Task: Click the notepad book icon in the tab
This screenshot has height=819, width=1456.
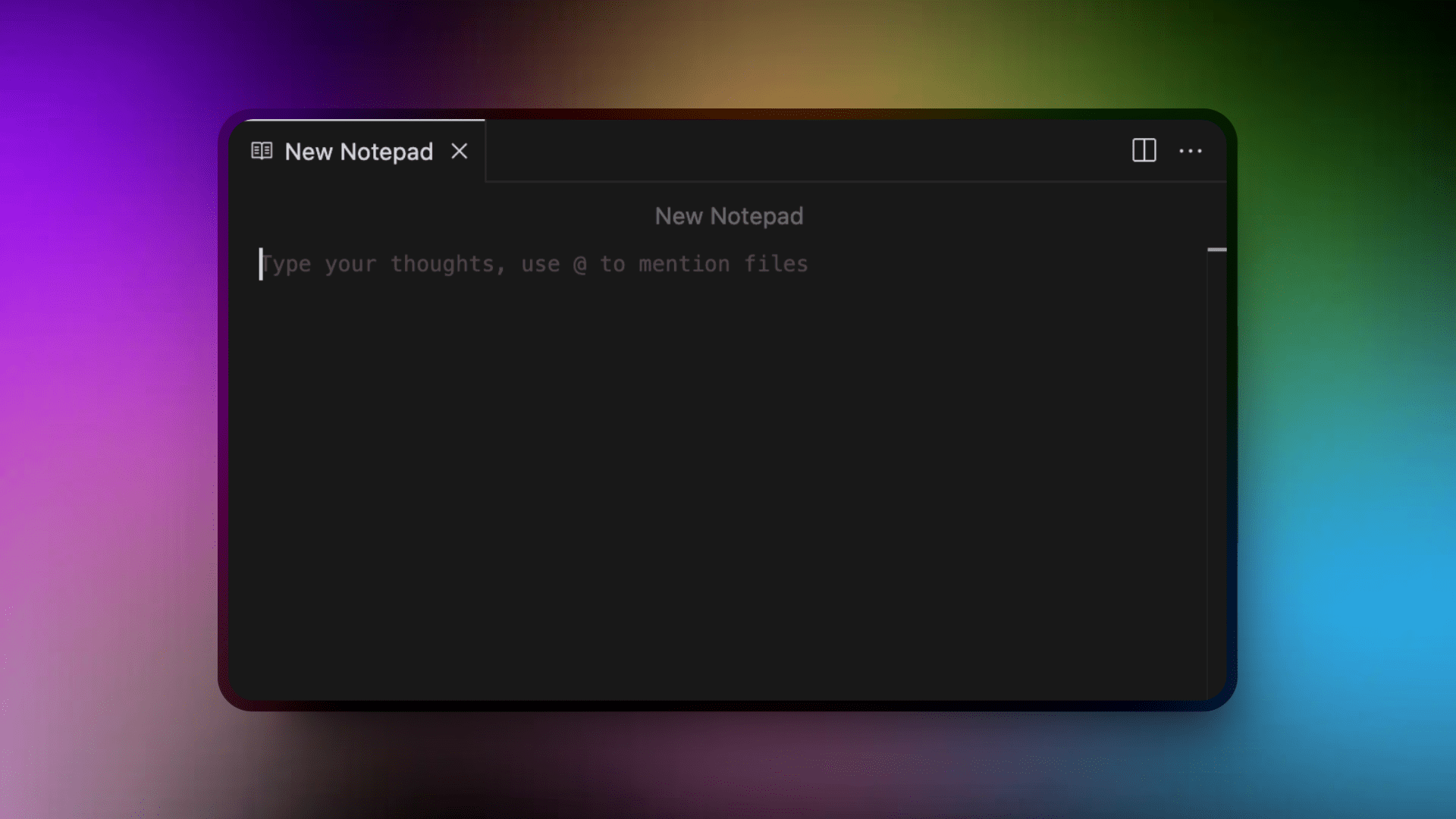Action: pyautogui.click(x=262, y=151)
